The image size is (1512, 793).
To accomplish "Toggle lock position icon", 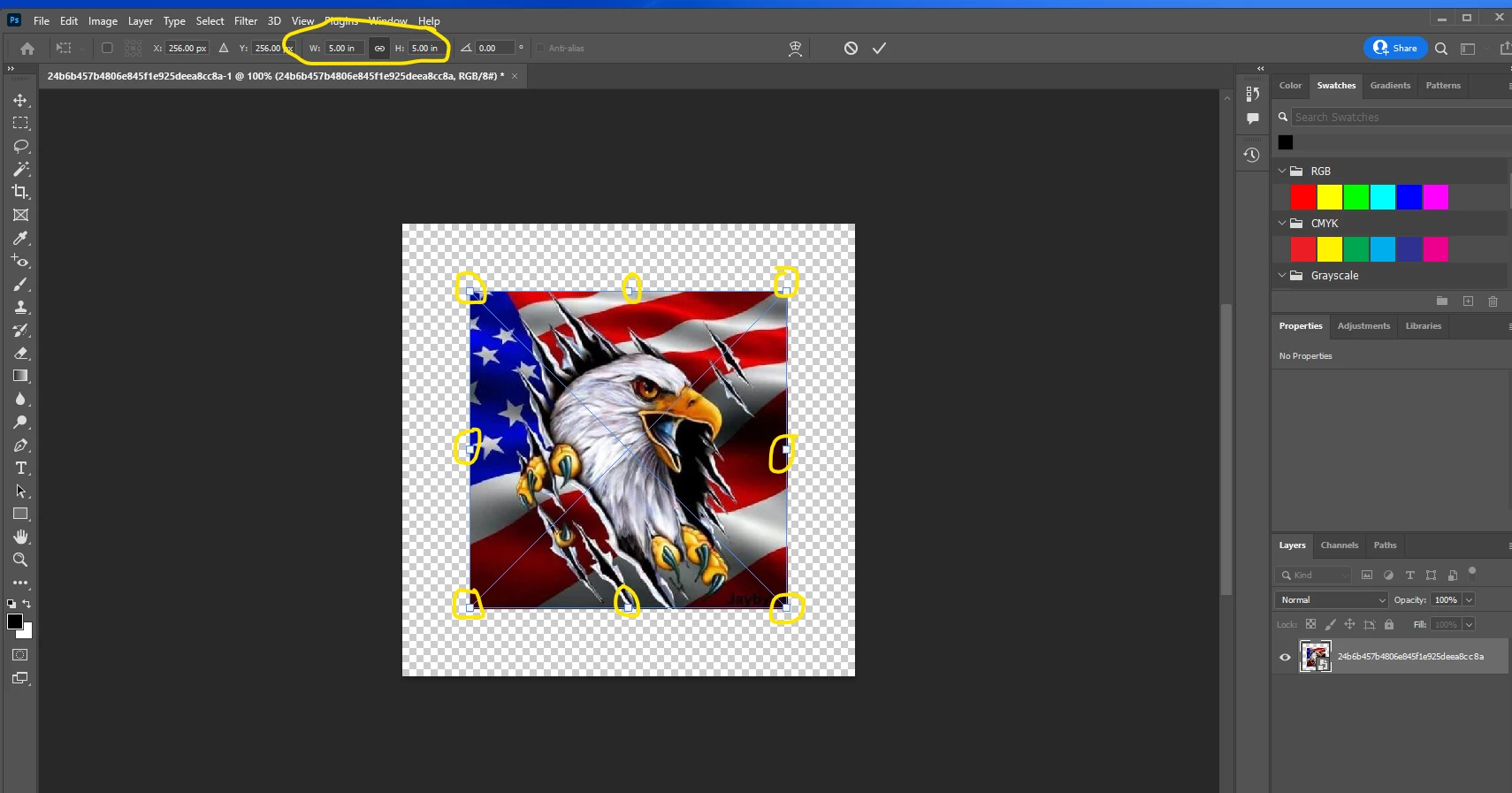I will point(1349,624).
